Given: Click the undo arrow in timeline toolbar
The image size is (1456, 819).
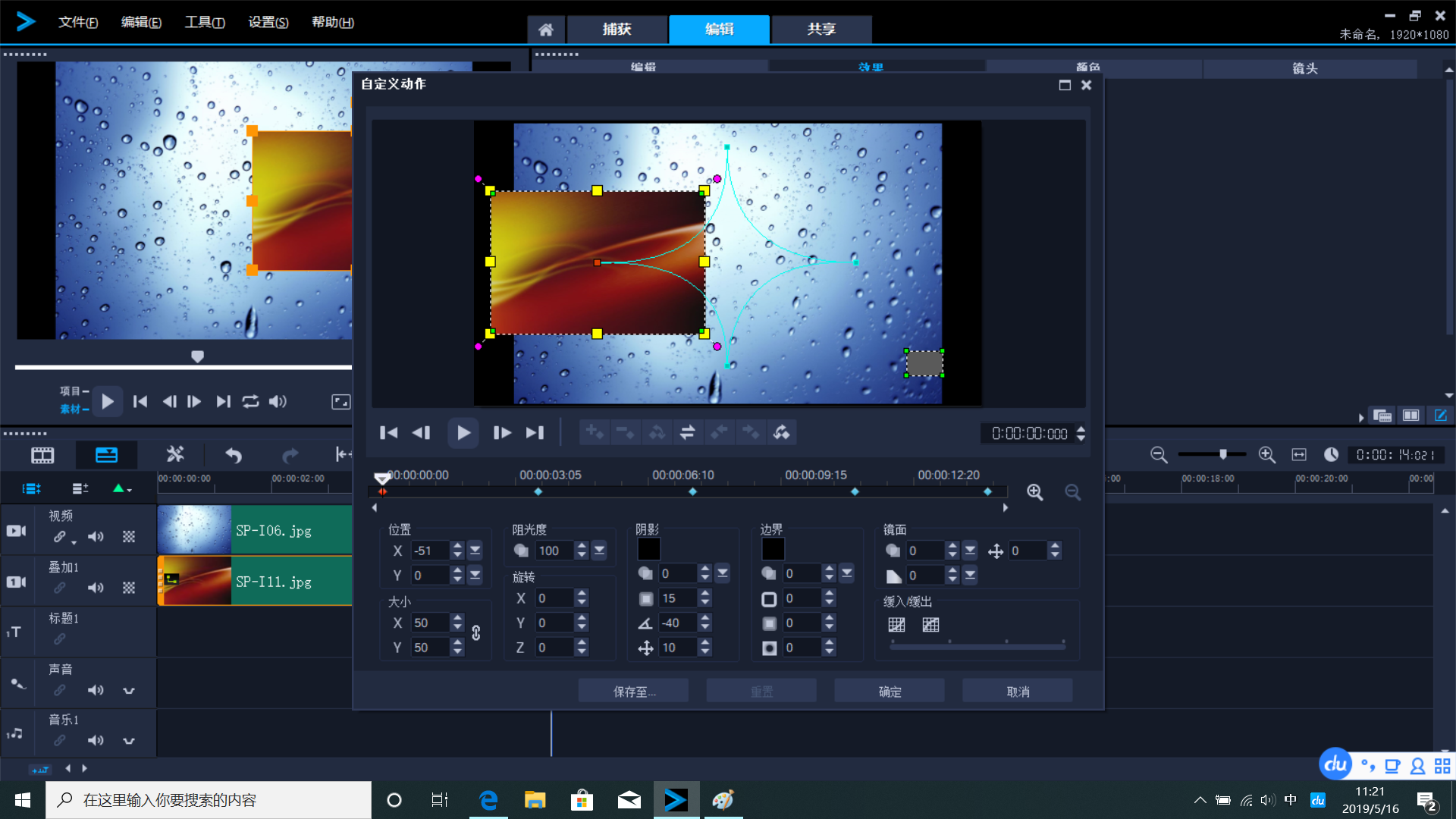Looking at the screenshot, I should click(234, 455).
